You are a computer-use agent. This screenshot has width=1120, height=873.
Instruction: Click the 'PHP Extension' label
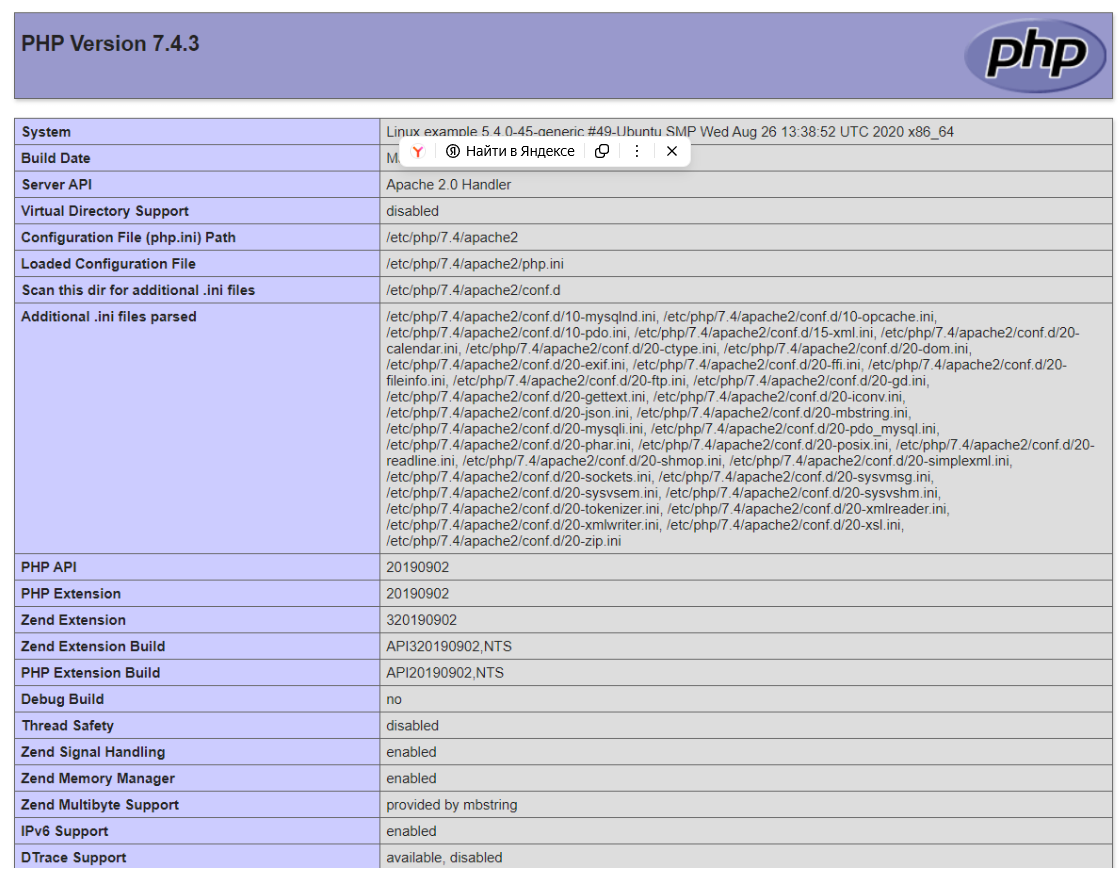(71, 594)
